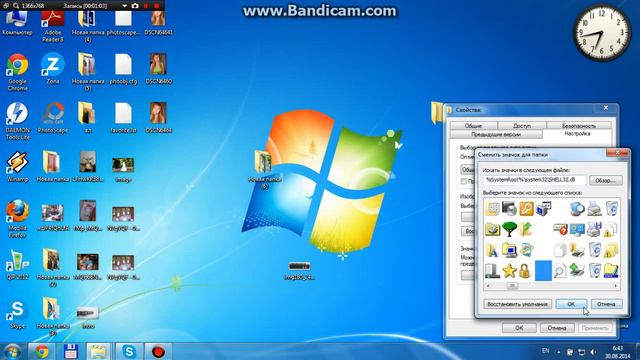The height and width of the screenshot is (360, 640).
Task: Select the QIP 2012 desktop shortcut
Action: 18,264
